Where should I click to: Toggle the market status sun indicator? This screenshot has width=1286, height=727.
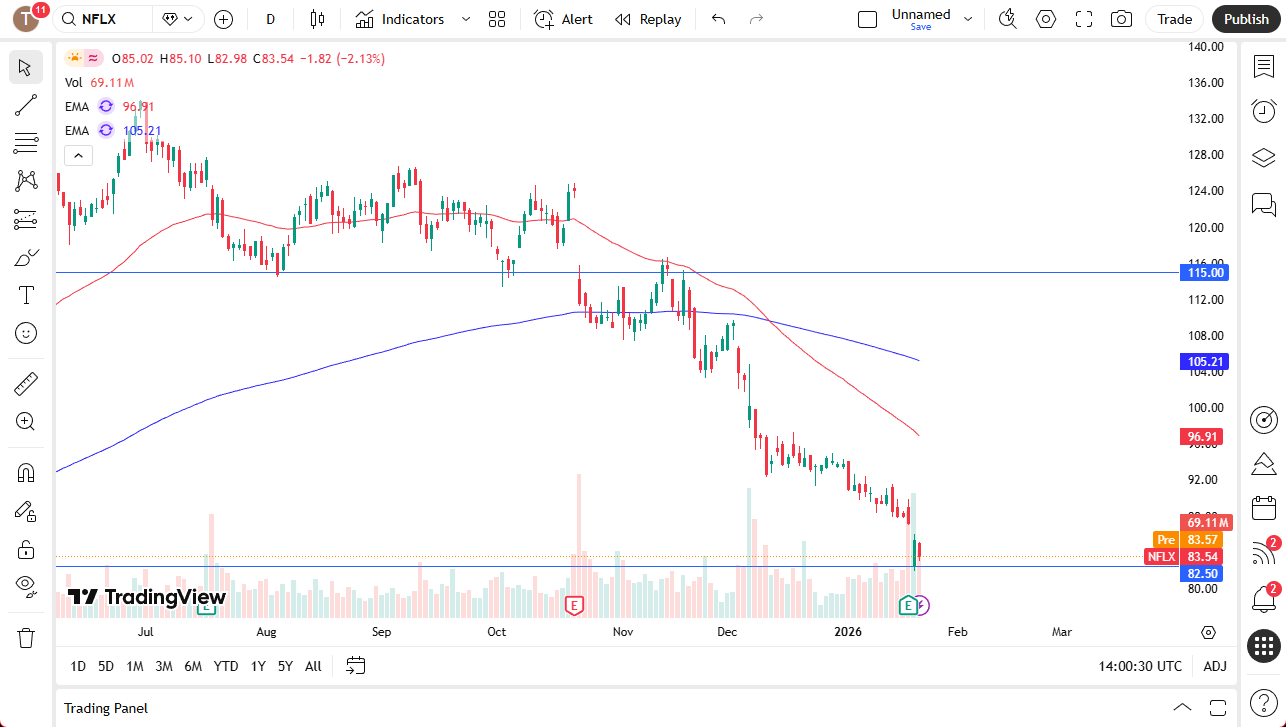[74, 59]
